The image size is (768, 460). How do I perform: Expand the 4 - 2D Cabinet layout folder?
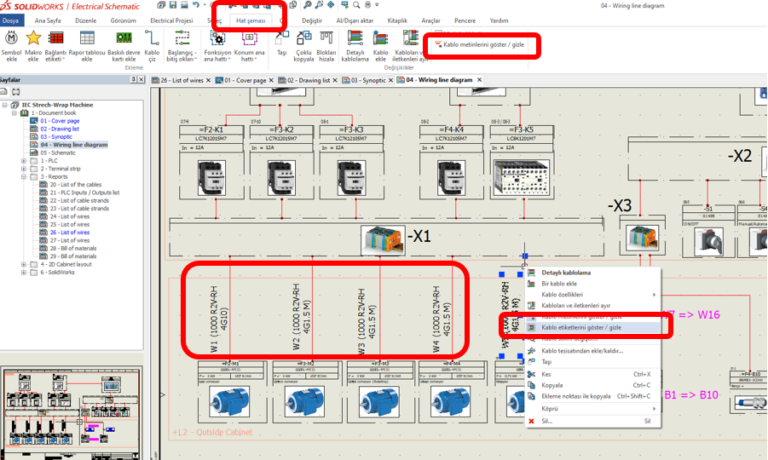24,265
